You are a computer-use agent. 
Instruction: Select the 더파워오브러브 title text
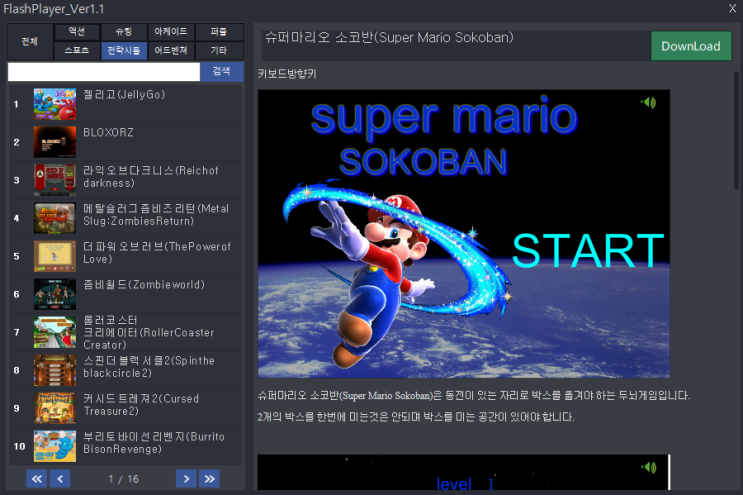157,253
